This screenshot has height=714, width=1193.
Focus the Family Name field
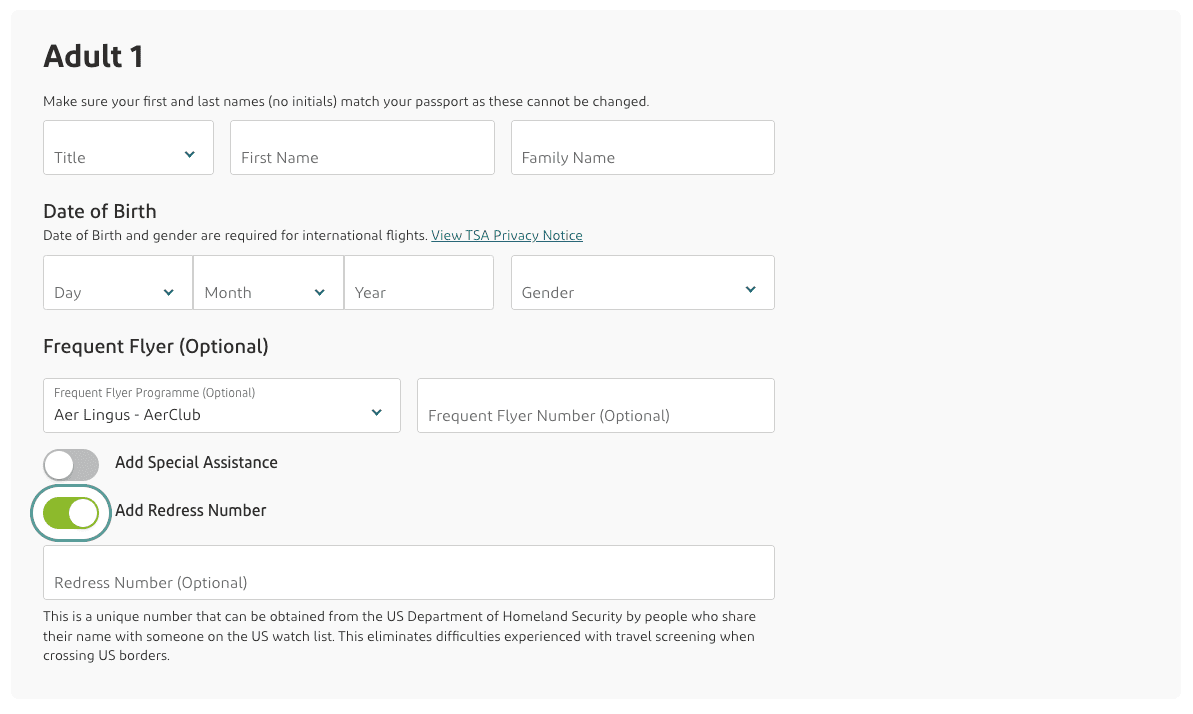pyautogui.click(x=643, y=147)
